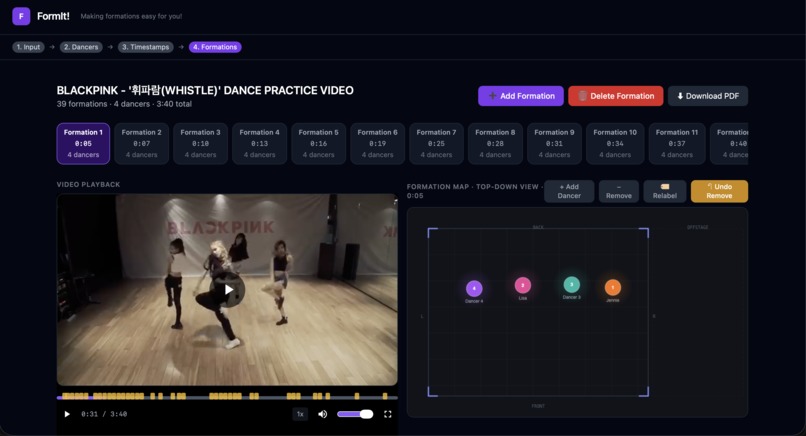The image size is (806, 436).
Task: Select the Formation 2 card at 0:07
Action: click(141, 143)
